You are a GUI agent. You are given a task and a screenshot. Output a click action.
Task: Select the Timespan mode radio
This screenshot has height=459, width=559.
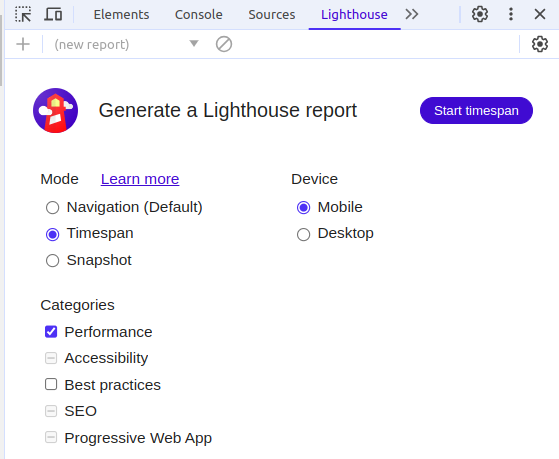pyautogui.click(x=52, y=234)
